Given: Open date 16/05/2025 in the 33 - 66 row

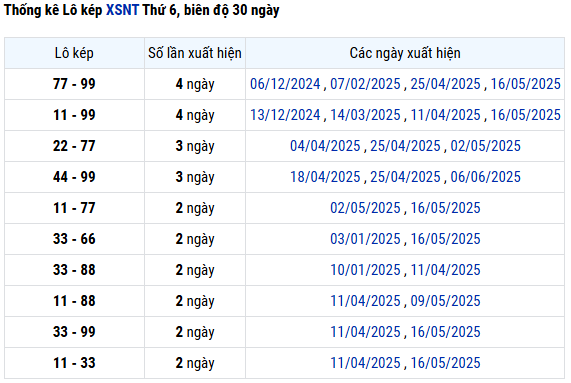Looking at the screenshot, I should tap(445, 239).
